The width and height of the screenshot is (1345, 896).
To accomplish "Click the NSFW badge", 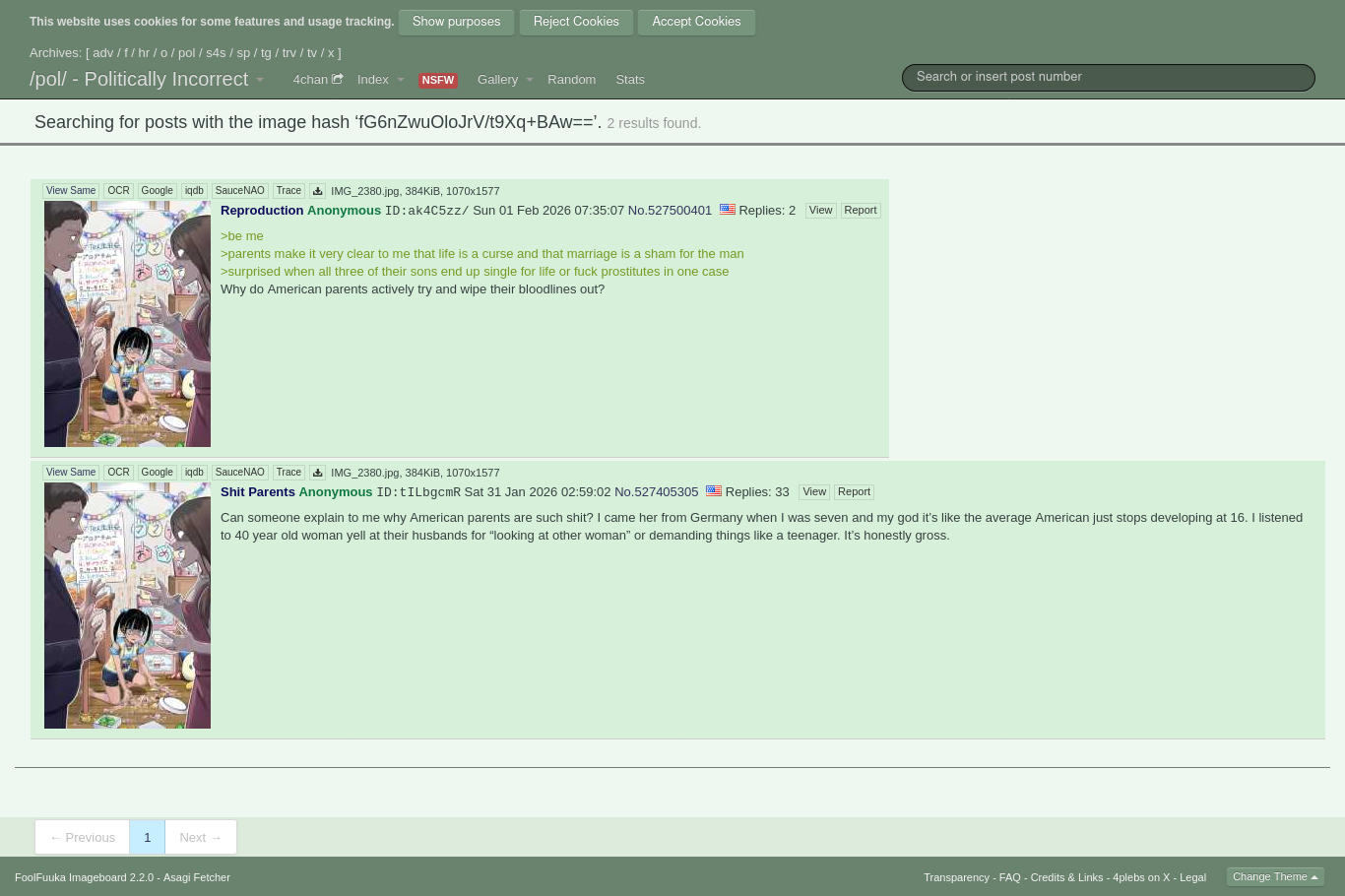I will pyautogui.click(x=438, y=81).
